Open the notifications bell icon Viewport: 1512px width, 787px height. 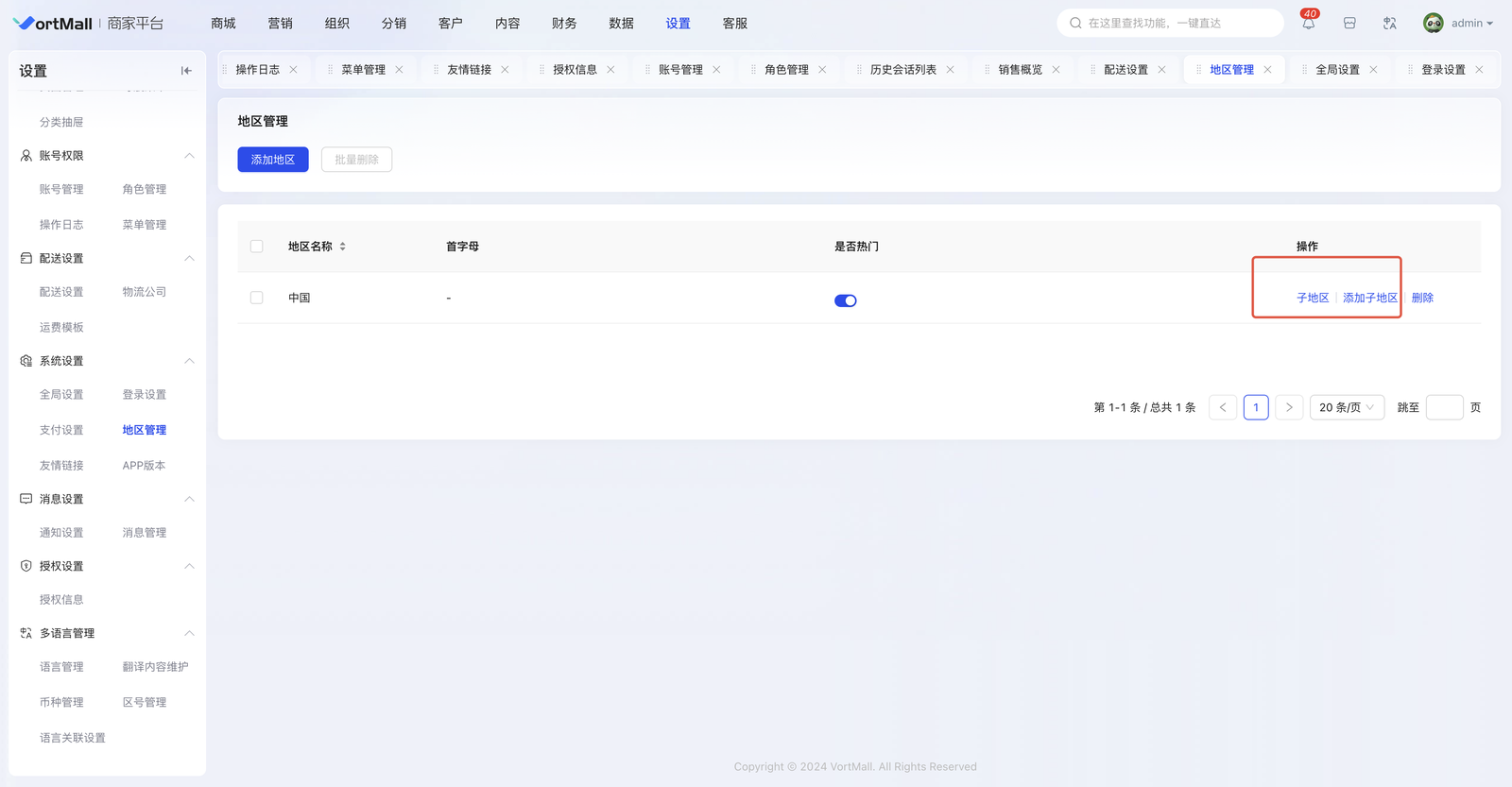click(1308, 24)
